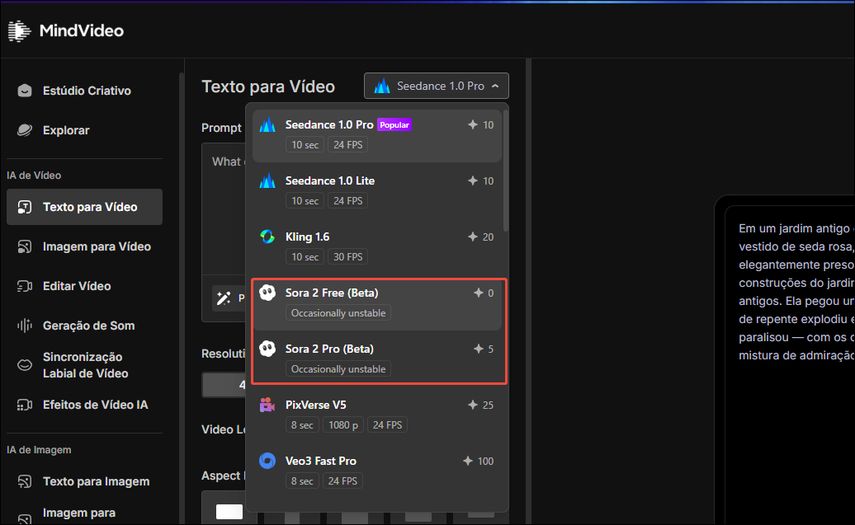The width and height of the screenshot is (855, 525).
Task: Collapse the Seedance 1.0 Pro model dropdown
Action: pyautogui.click(x=436, y=86)
